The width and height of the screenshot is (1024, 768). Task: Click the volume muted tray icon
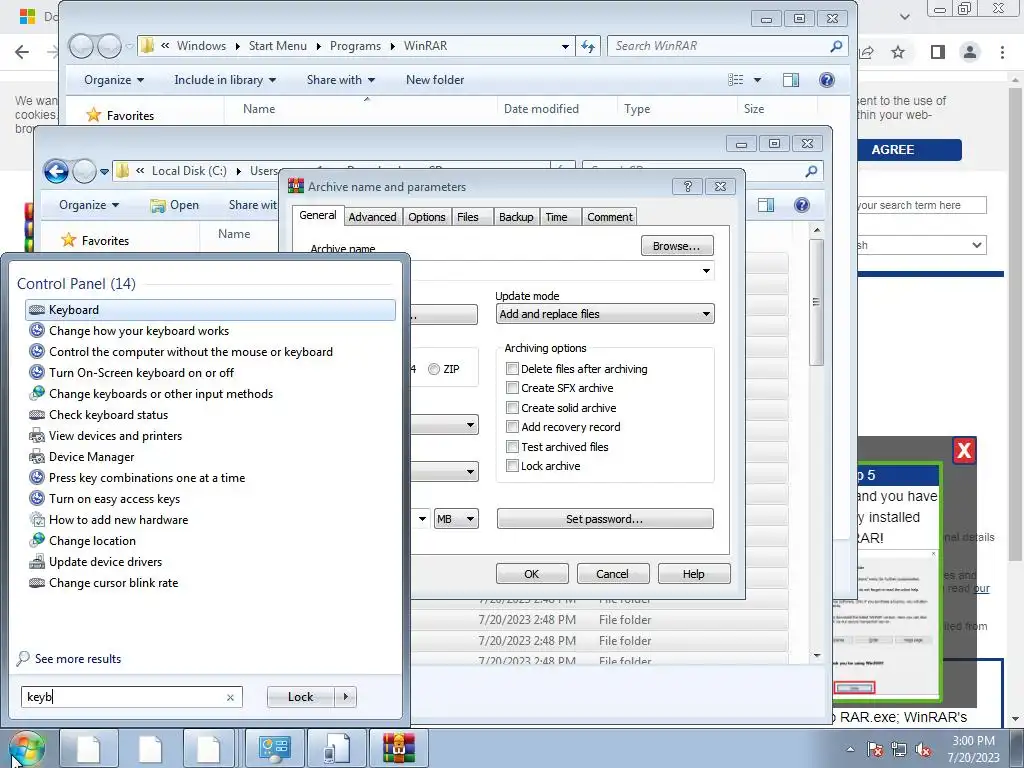pyautogui.click(x=923, y=749)
